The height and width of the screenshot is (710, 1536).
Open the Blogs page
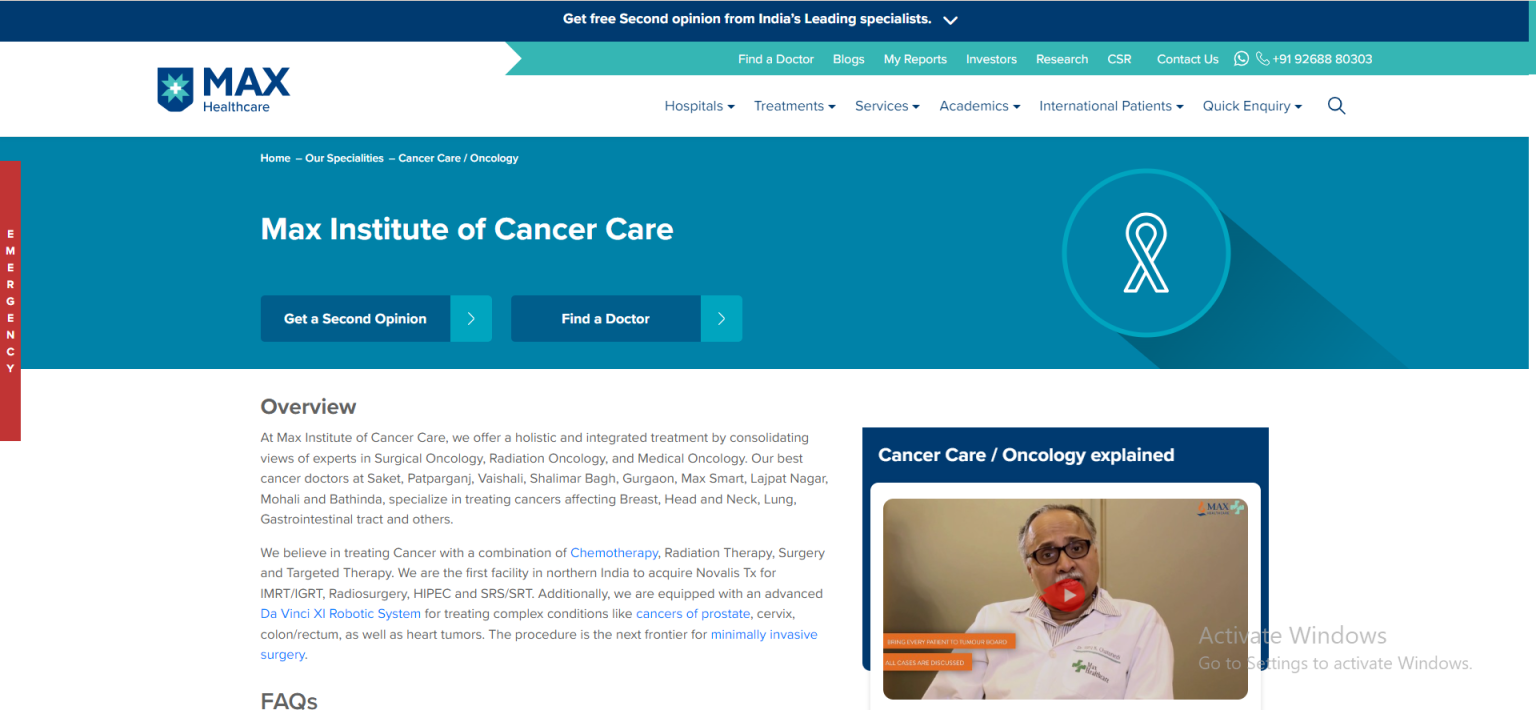point(848,58)
